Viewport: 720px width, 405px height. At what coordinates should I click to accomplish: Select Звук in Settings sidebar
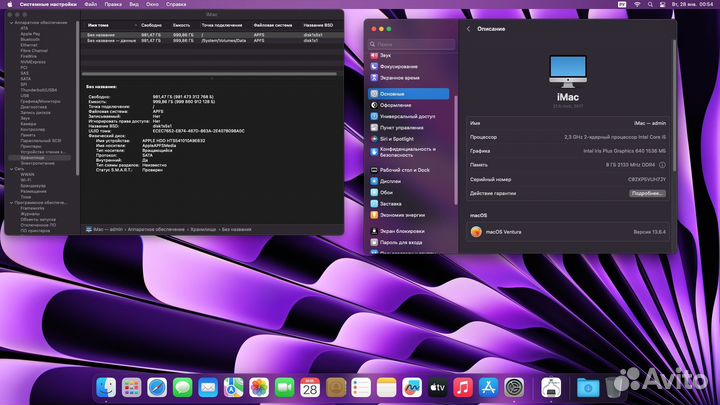(409, 55)
